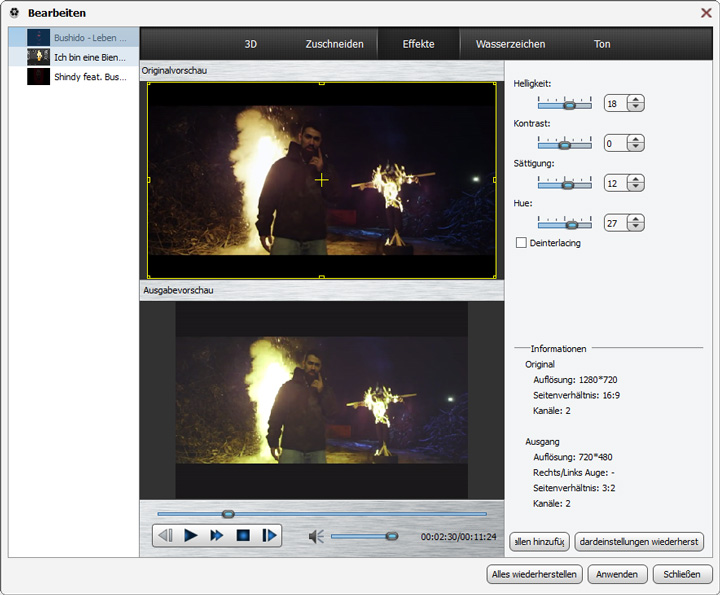Restore defaults with Standardeinstellungen wiederherstellen button
The width and height of the screenshot is (720, 595).
pos(638,542)
